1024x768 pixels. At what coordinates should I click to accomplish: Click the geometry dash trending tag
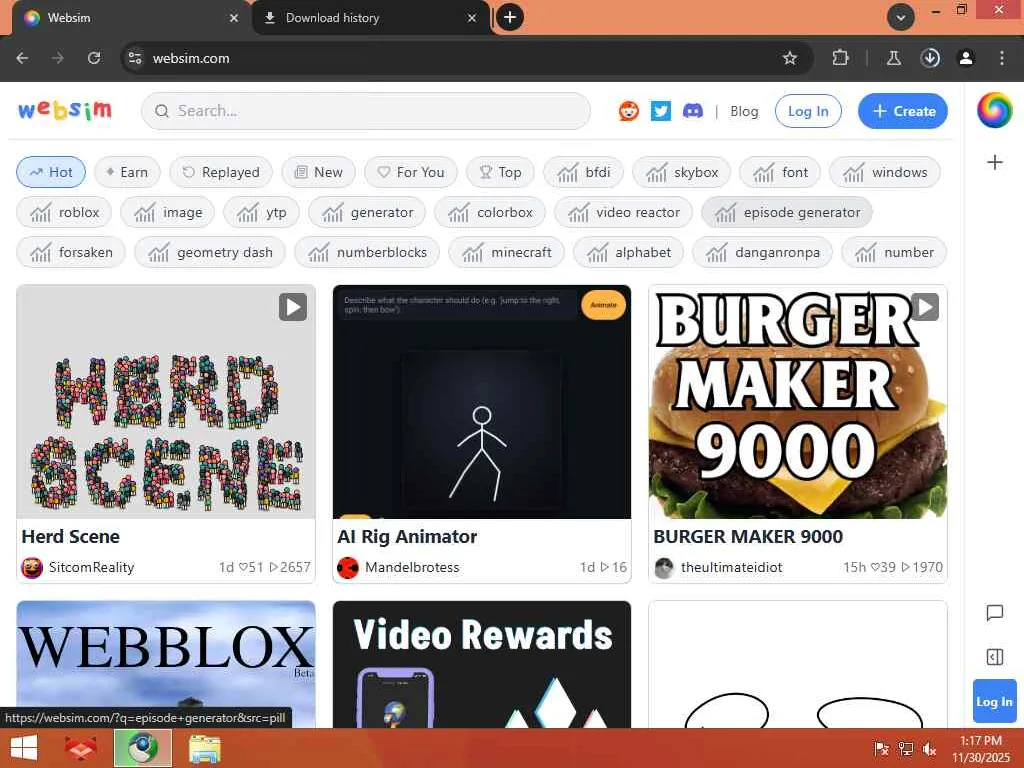click(x=210, y=252)
